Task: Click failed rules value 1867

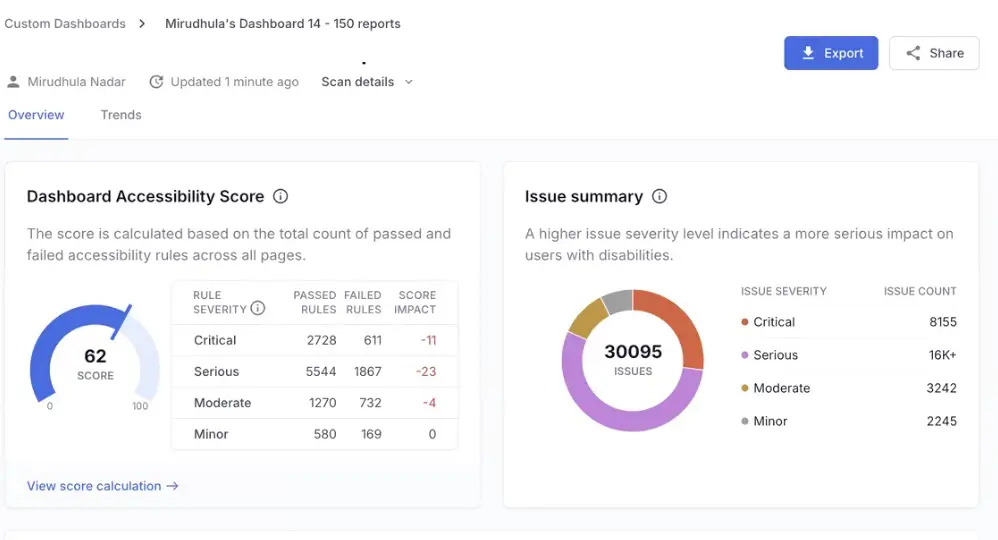Action: pos(368,371)
